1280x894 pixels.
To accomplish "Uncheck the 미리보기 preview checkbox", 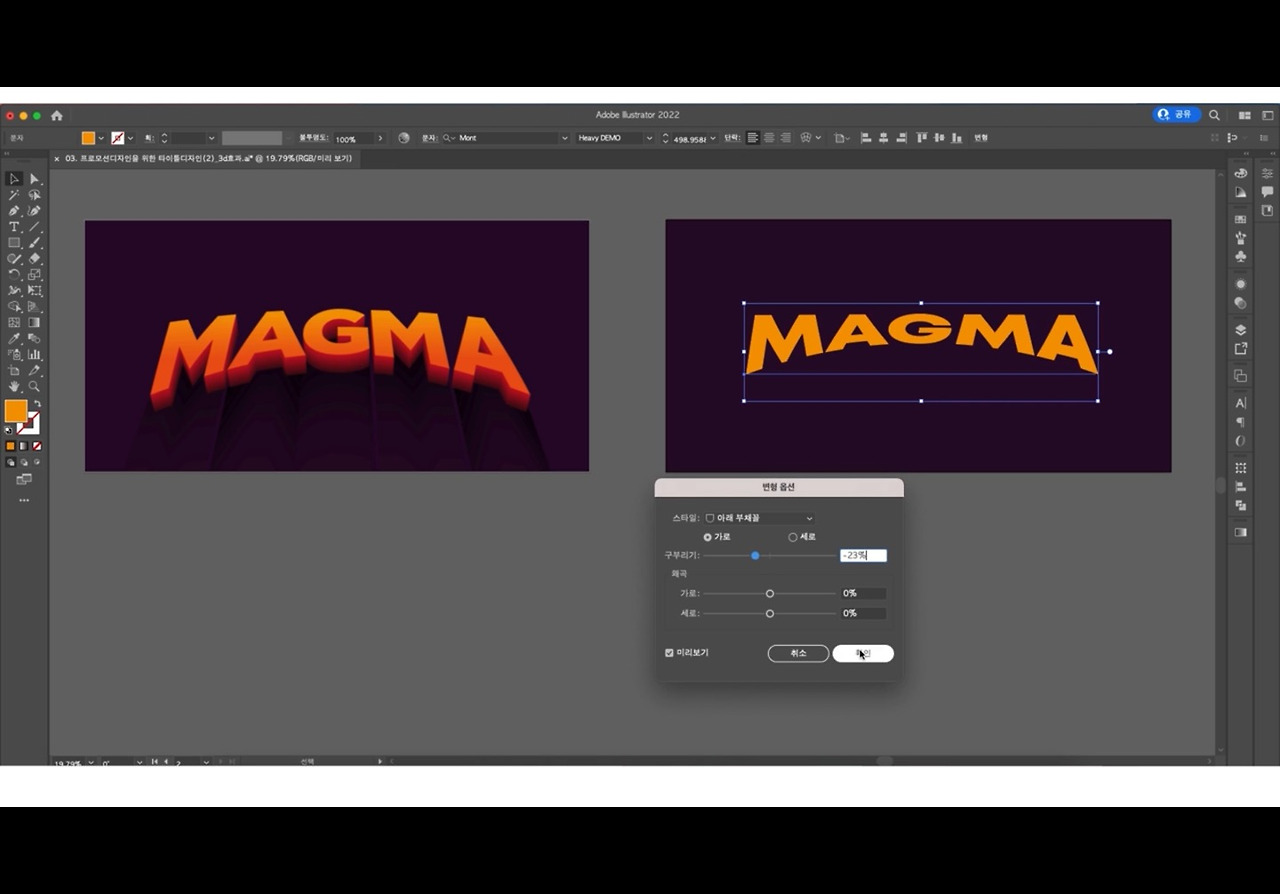I will (670, 653).
